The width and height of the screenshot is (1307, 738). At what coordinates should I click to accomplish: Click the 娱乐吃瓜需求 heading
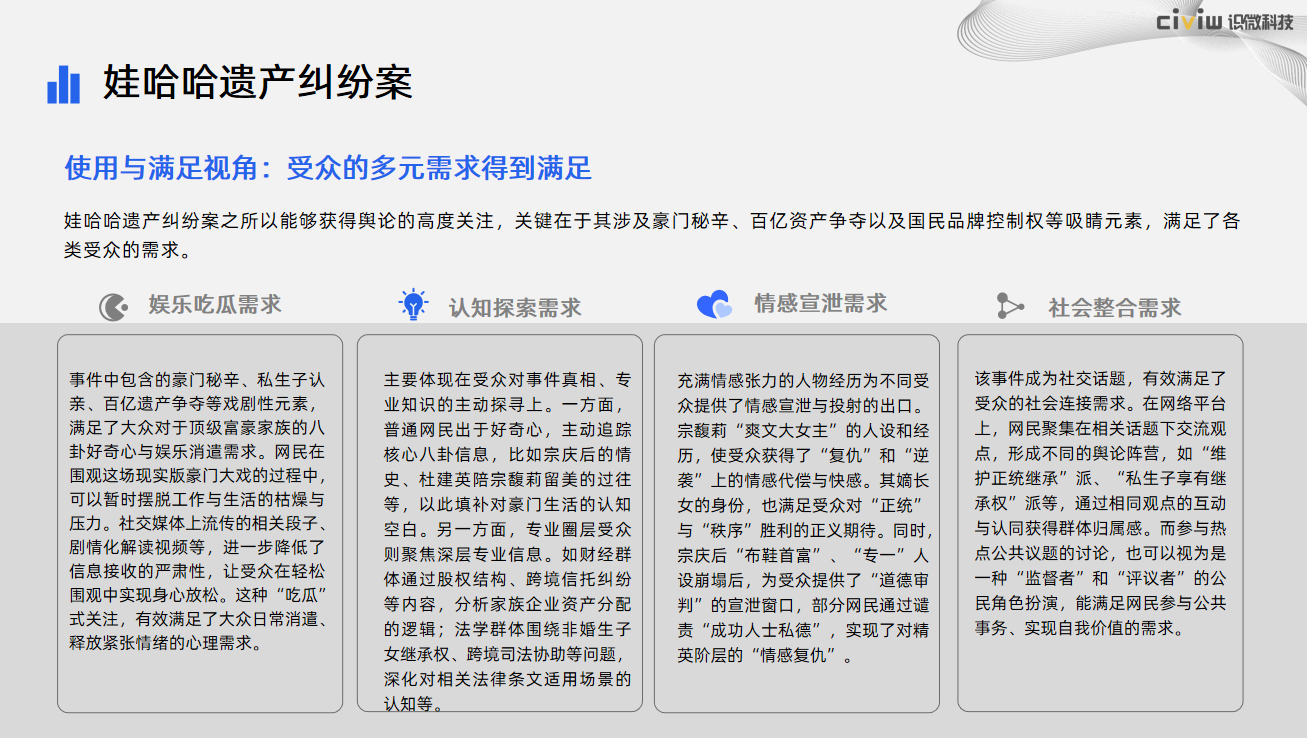[x=215, y=305]
